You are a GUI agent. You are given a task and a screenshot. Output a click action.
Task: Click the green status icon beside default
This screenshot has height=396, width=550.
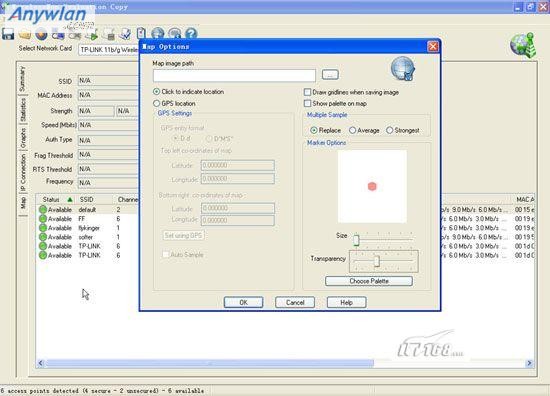(43, 209)
